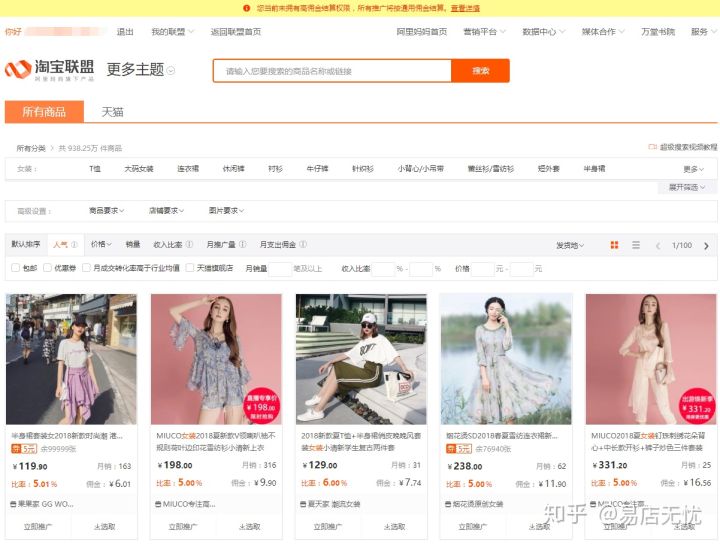
Task: Switch to list view layout icon
Action: point(636,245)
